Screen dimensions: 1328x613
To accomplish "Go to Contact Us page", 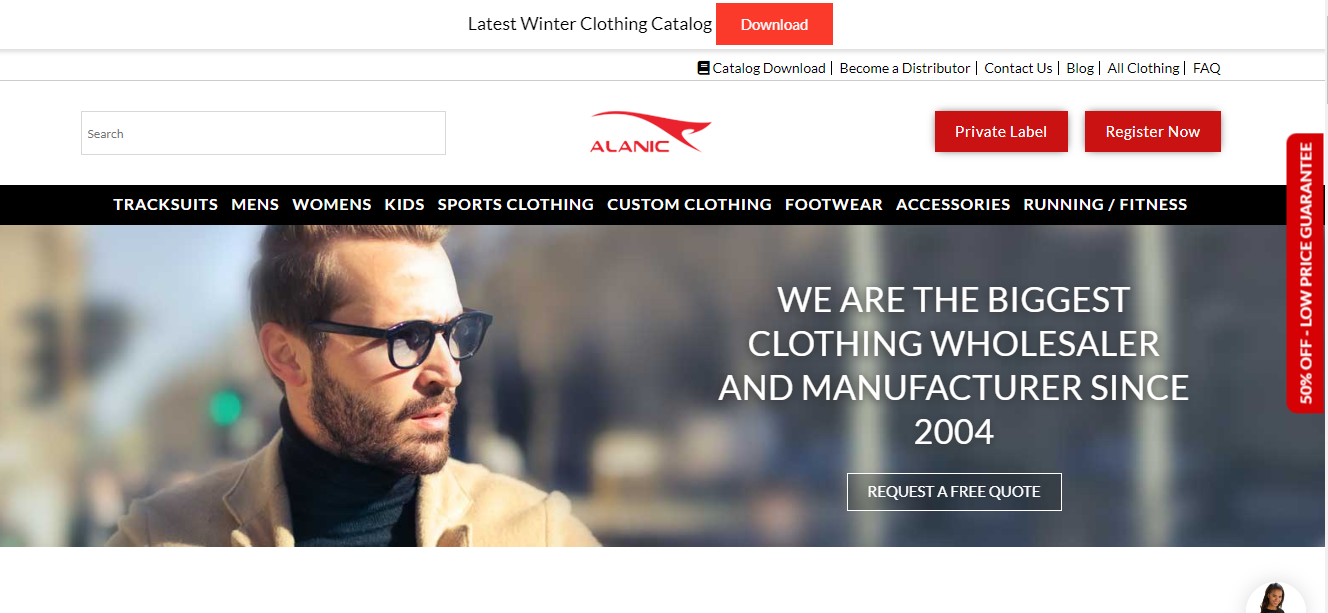I will [x=1018, y=68].
